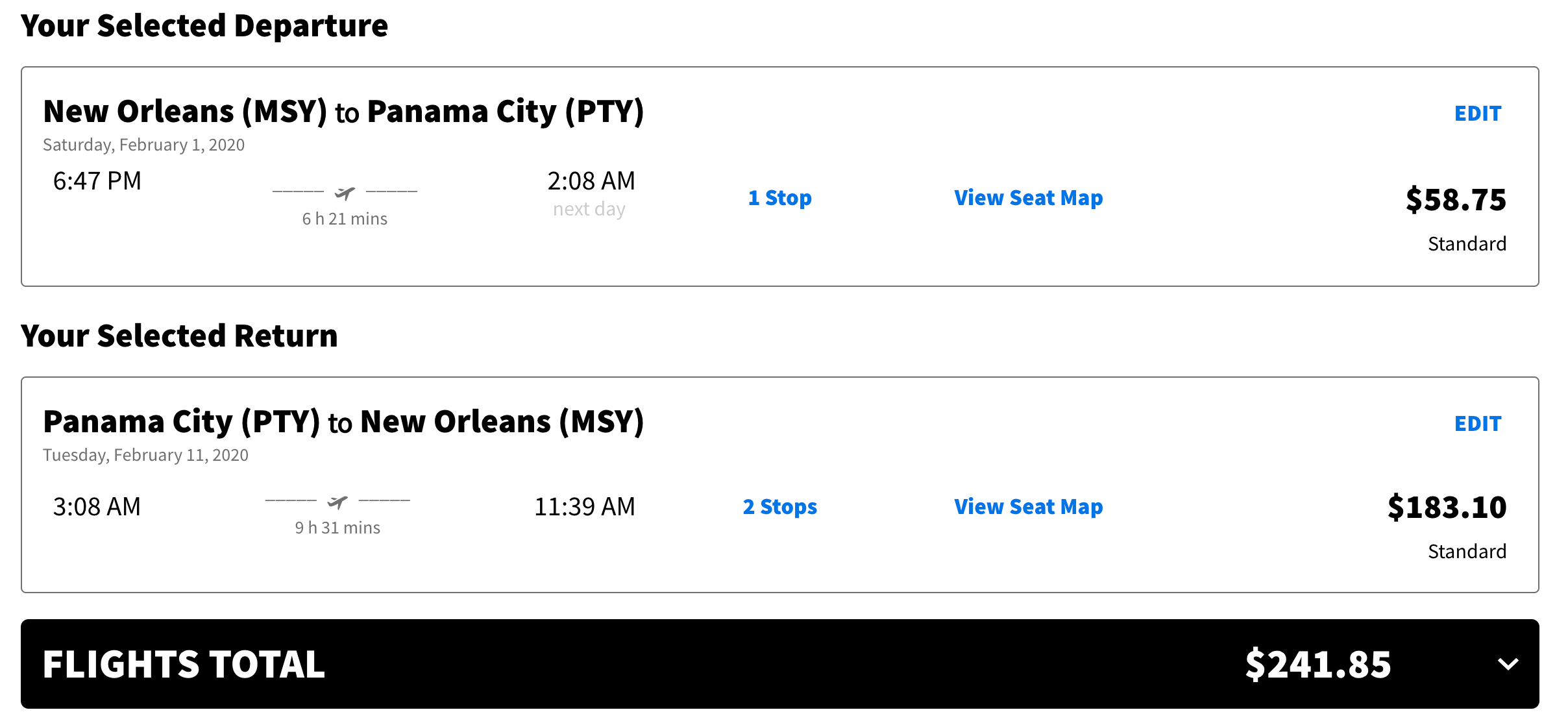Edit the New Orleans to Panama City departure
Image resolution: width=1568 pixels, height=723 pixels.
coord(1477,114)
